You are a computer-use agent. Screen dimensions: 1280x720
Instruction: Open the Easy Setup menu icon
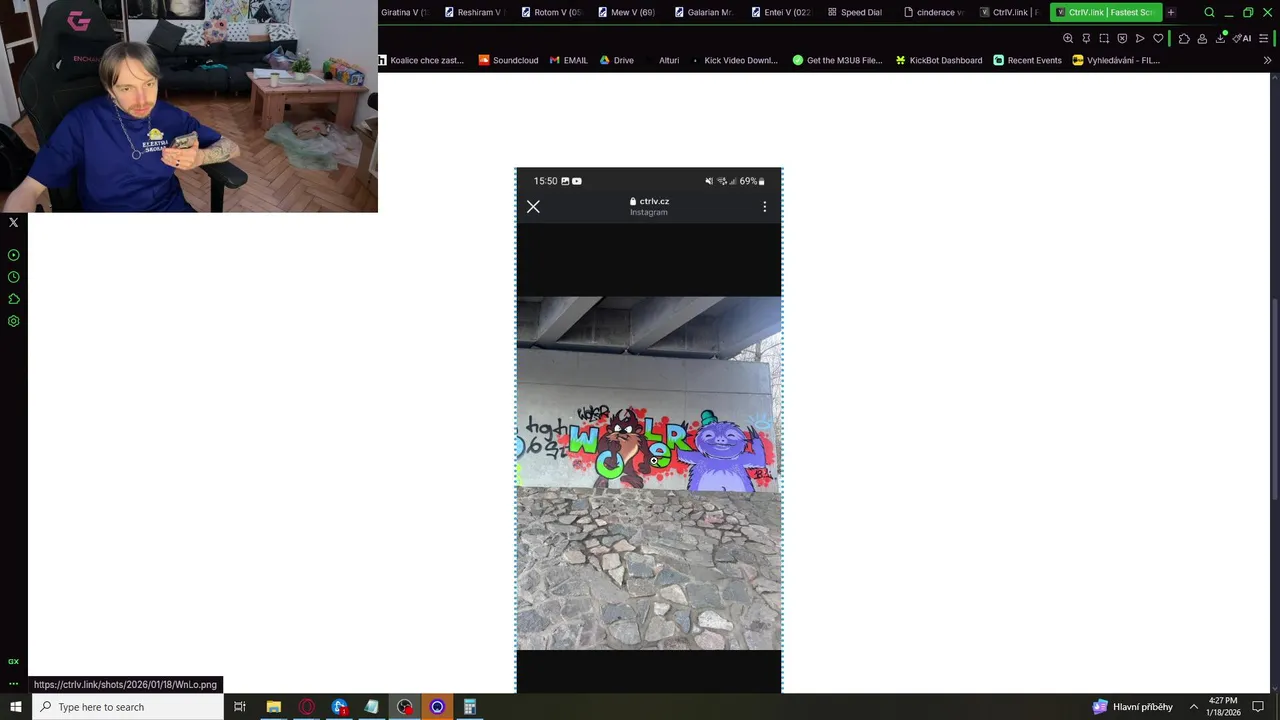coord(1262,38)
